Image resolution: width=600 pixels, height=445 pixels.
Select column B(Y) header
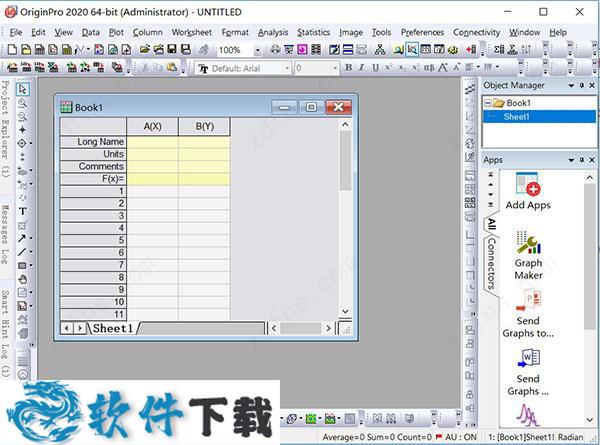point(204,127)
